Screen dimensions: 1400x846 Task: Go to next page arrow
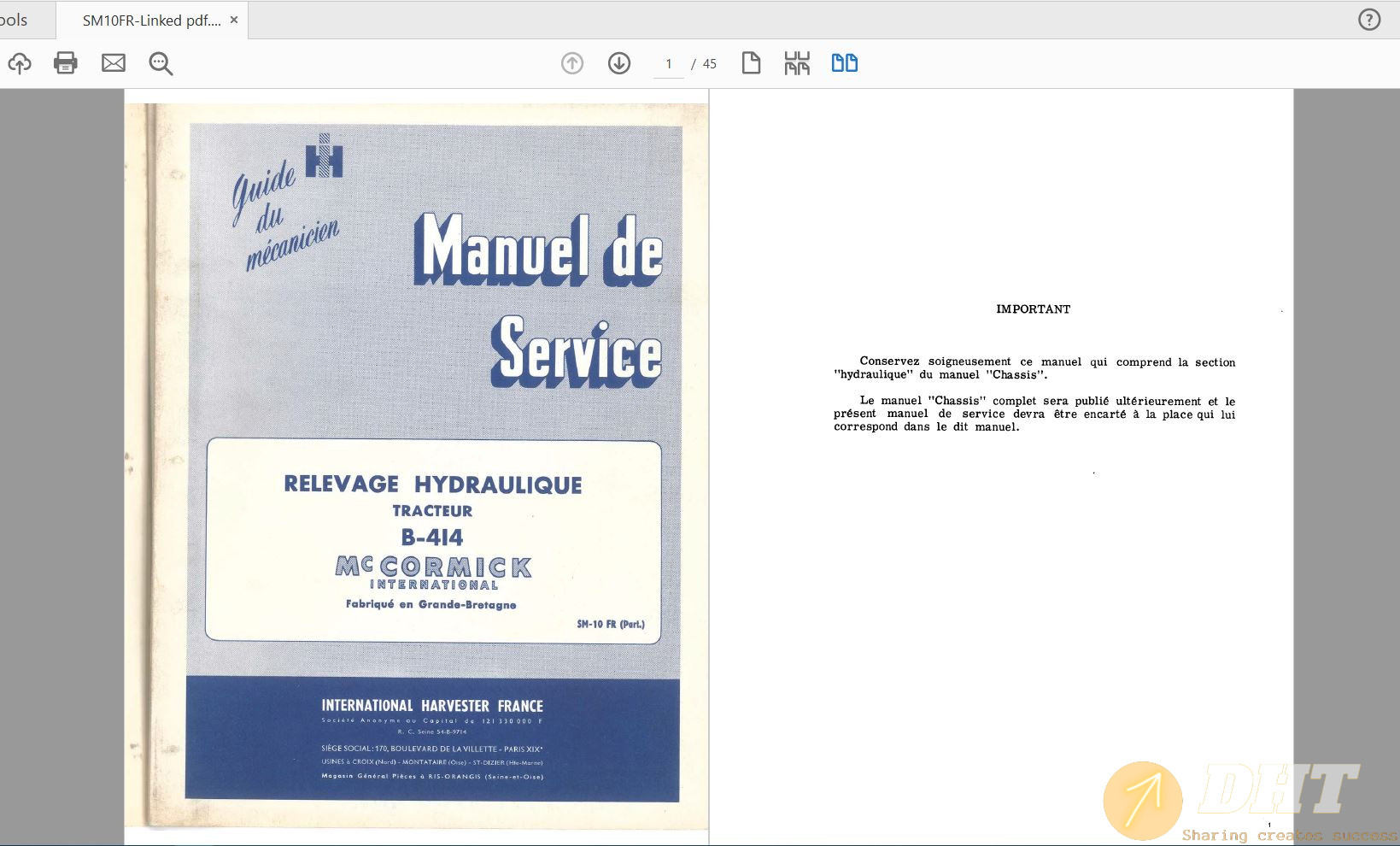click(x=619, y=63)
